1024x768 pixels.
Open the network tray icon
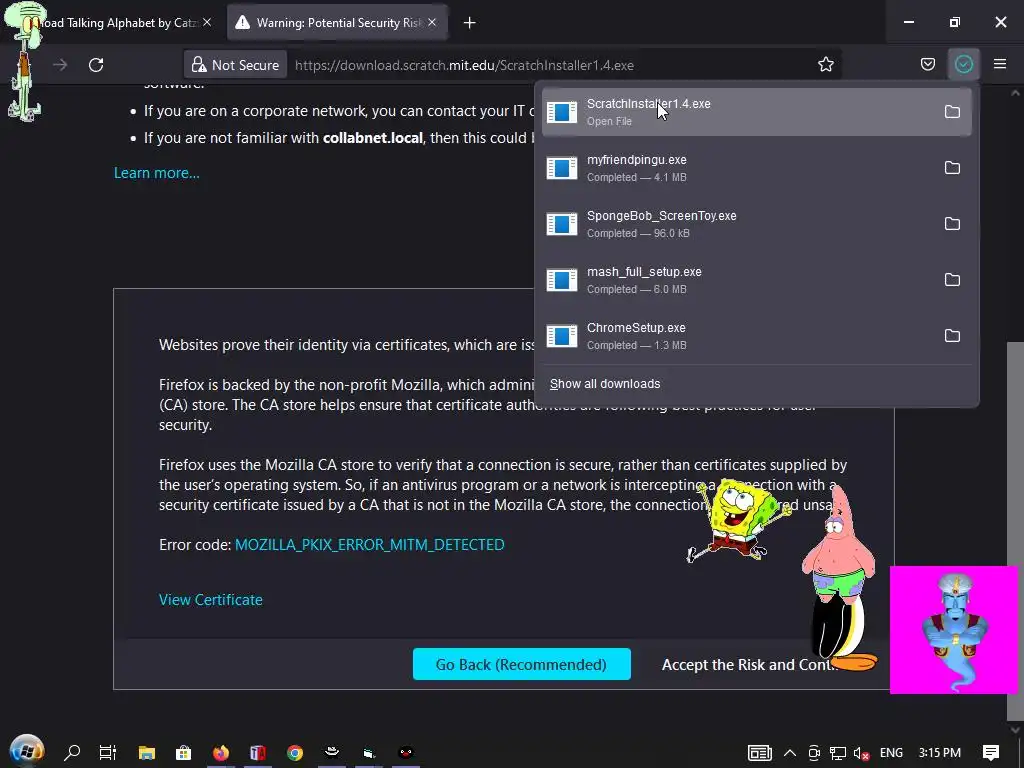pyautogui.click(x=838, y=753)
